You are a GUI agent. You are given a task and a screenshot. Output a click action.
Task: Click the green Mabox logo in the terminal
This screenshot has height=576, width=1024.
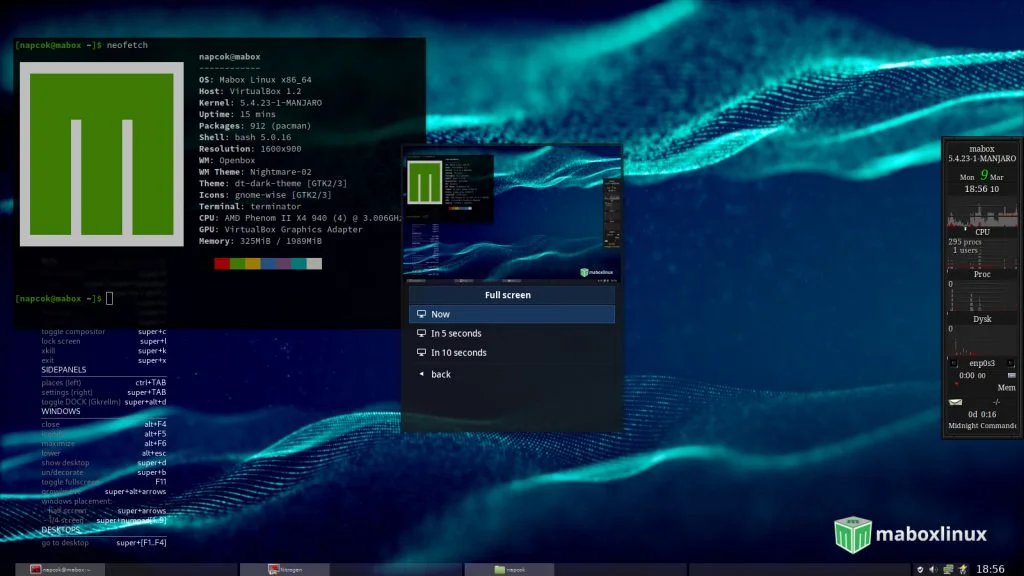coord(102,154)
